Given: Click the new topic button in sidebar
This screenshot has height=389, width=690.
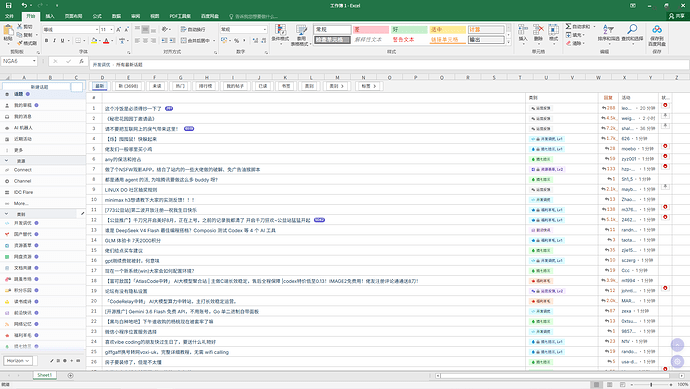Looking at the screenshot, I should pyautogui.click(x=37, y=87).
